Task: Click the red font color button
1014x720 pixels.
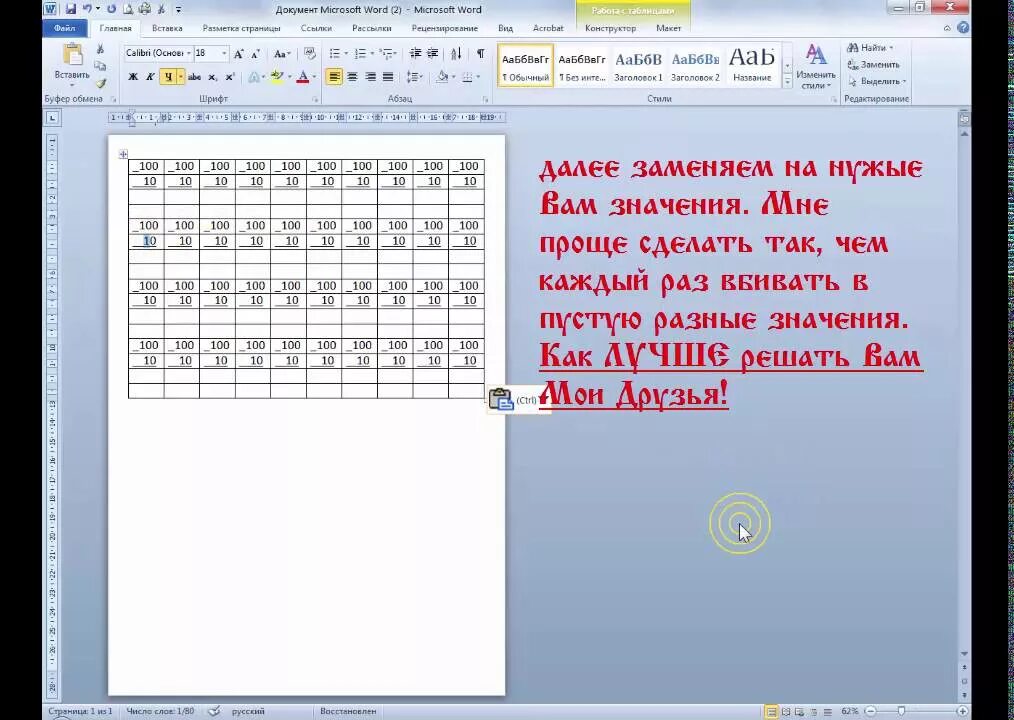Action: point(302,77)
